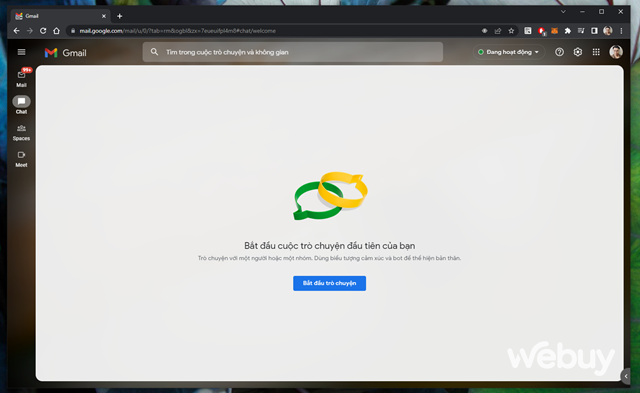
Task: Click the red extension icon with badge
Action: click(542, 31)
